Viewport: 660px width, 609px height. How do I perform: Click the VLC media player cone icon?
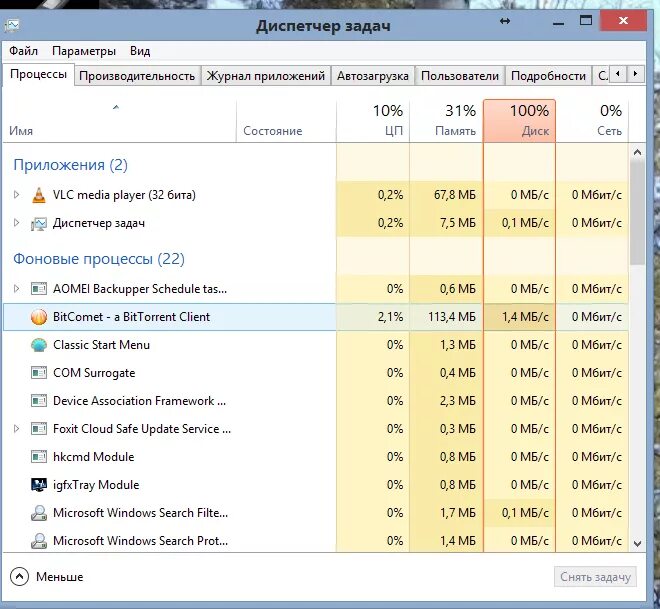(39, 195)
